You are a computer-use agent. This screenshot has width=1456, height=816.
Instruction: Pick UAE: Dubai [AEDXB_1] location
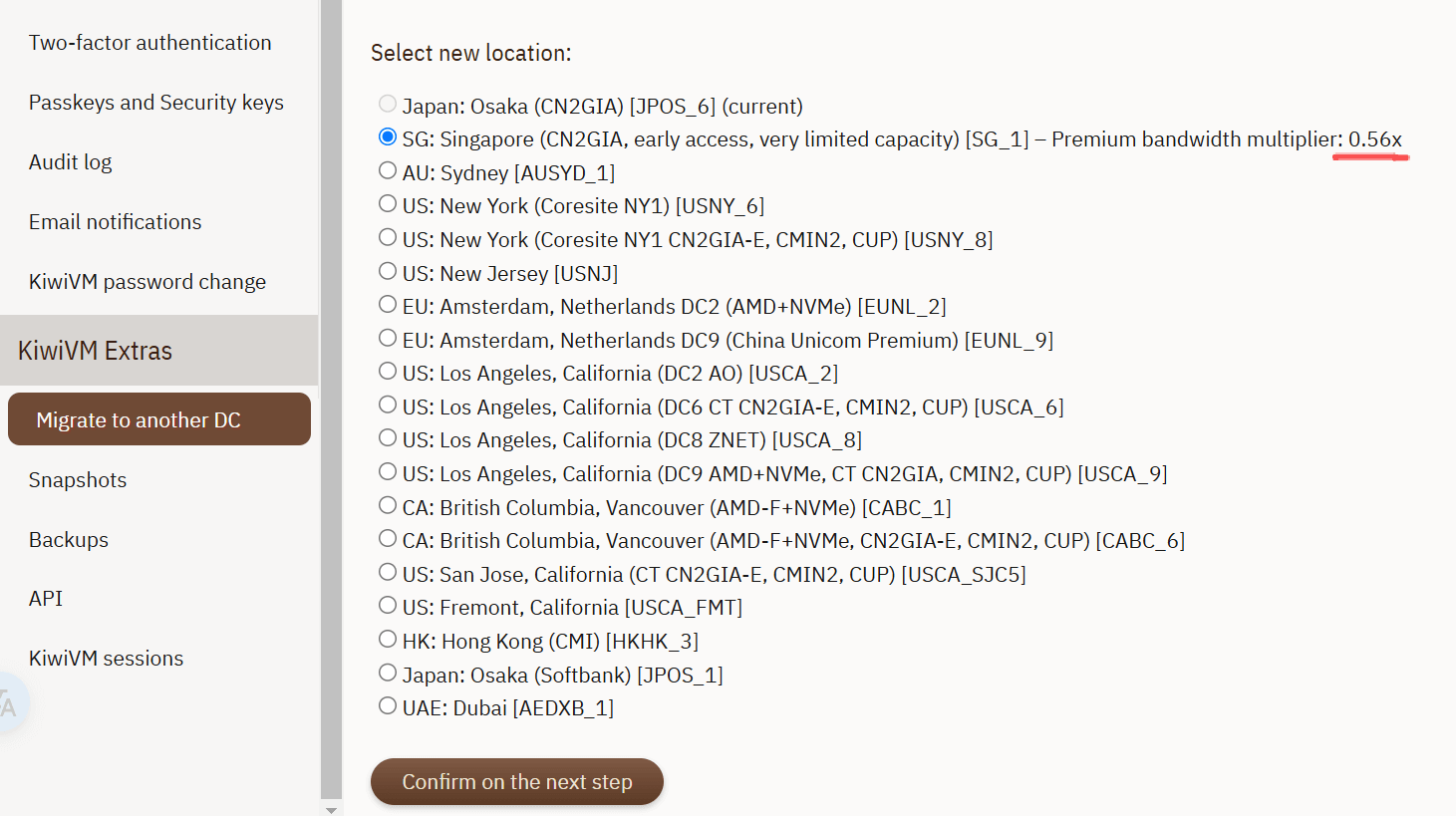click(388, 706)
